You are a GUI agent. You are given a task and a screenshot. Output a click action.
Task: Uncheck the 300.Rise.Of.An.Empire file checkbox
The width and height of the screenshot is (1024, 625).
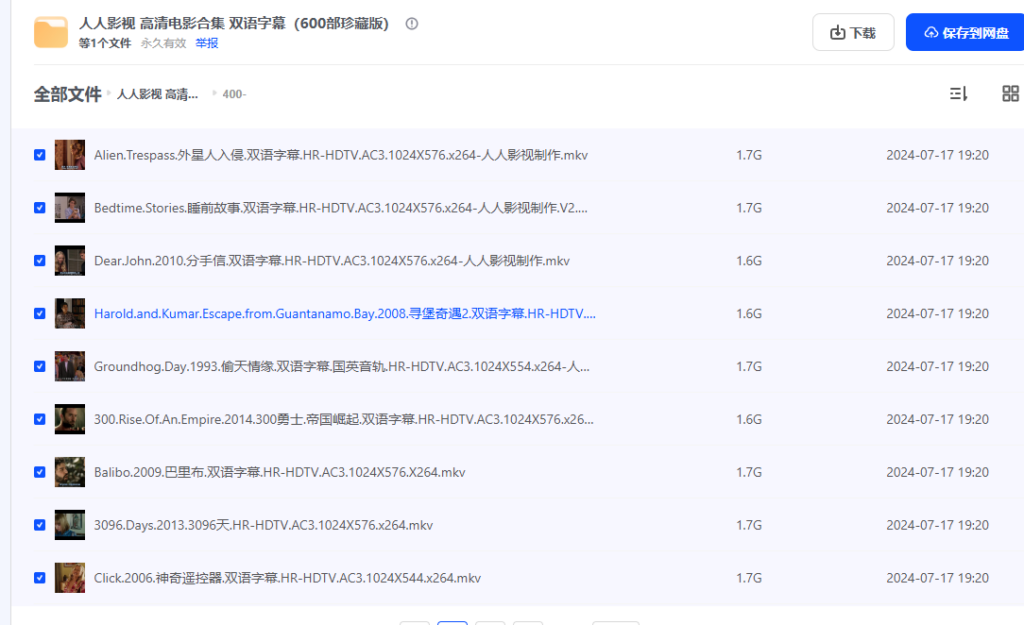tap(40, 419)
